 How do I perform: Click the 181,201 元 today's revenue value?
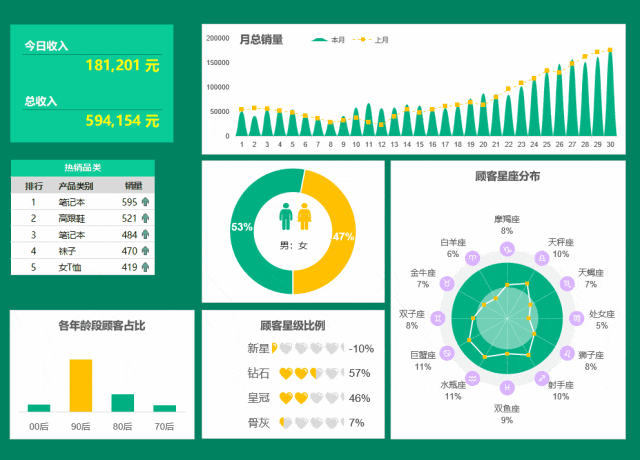point(122,65)
